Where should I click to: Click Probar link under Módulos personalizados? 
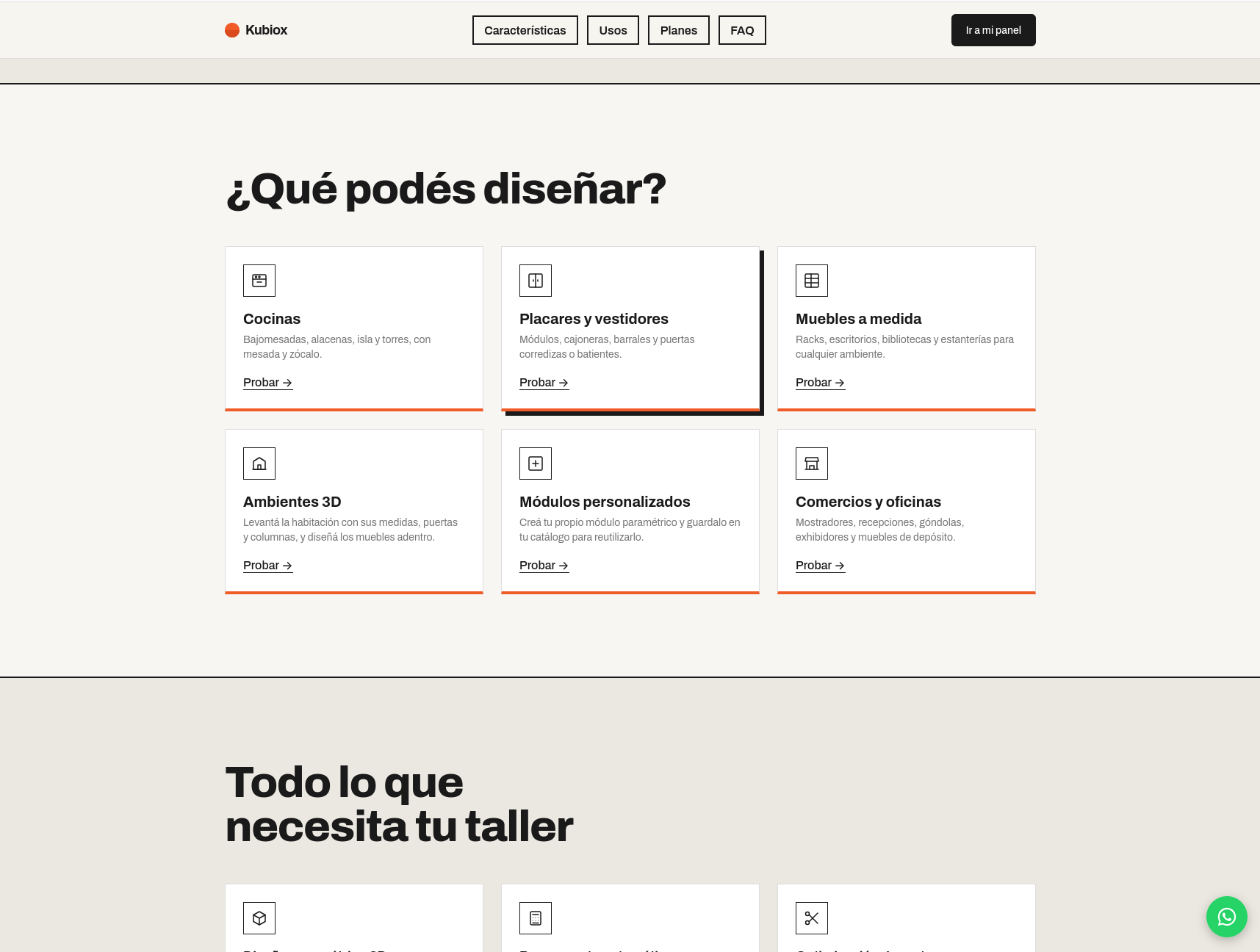544,566
